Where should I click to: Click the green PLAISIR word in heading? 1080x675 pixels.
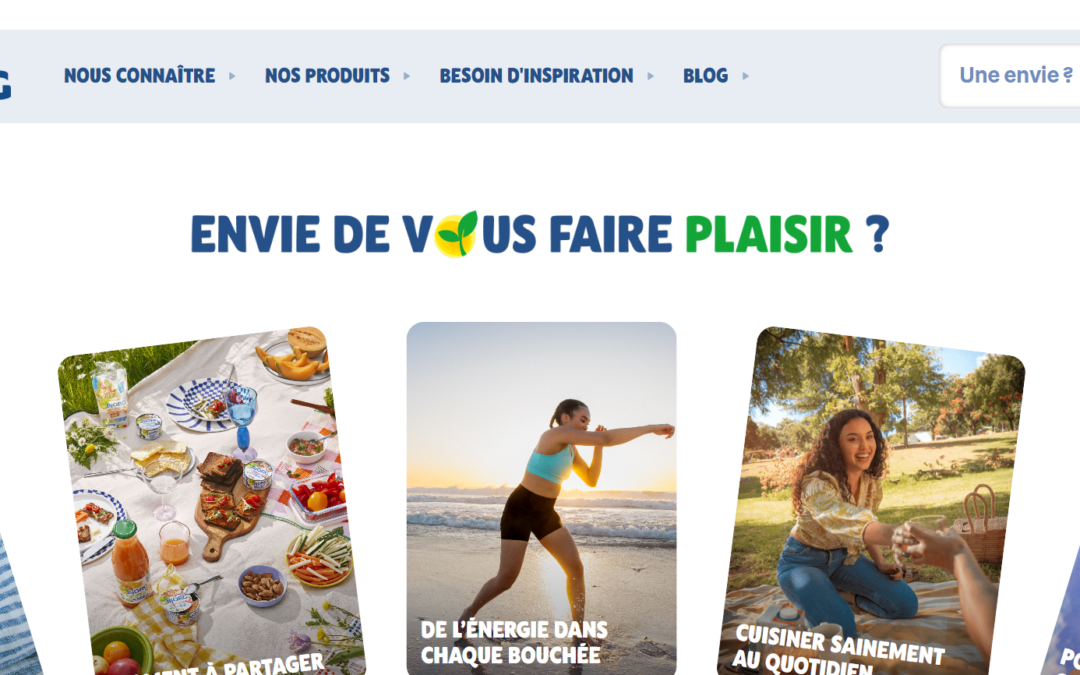pos(769,235)
